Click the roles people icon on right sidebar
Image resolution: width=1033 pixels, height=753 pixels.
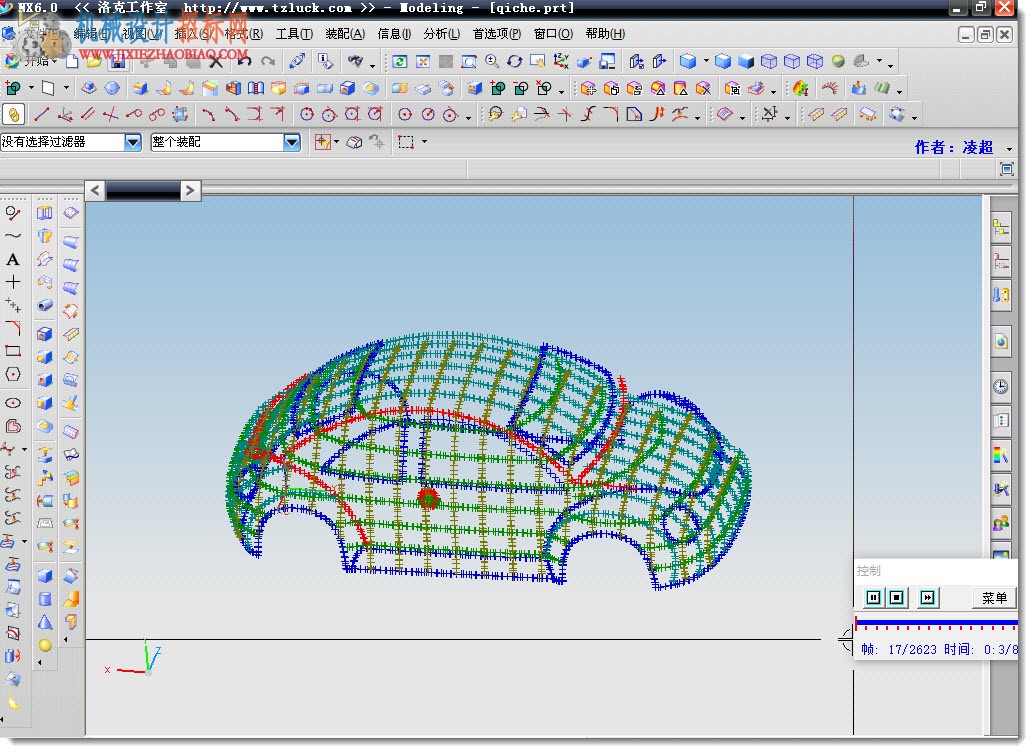[1001, 523]
